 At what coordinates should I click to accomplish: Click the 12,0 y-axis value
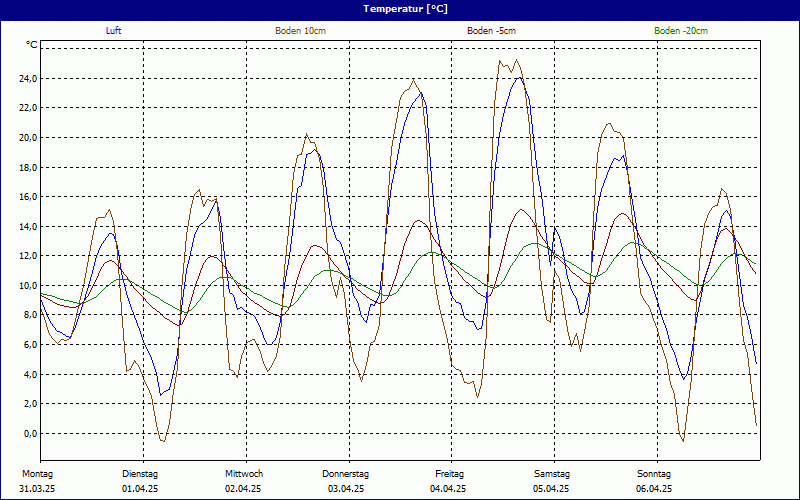(29, 256)
